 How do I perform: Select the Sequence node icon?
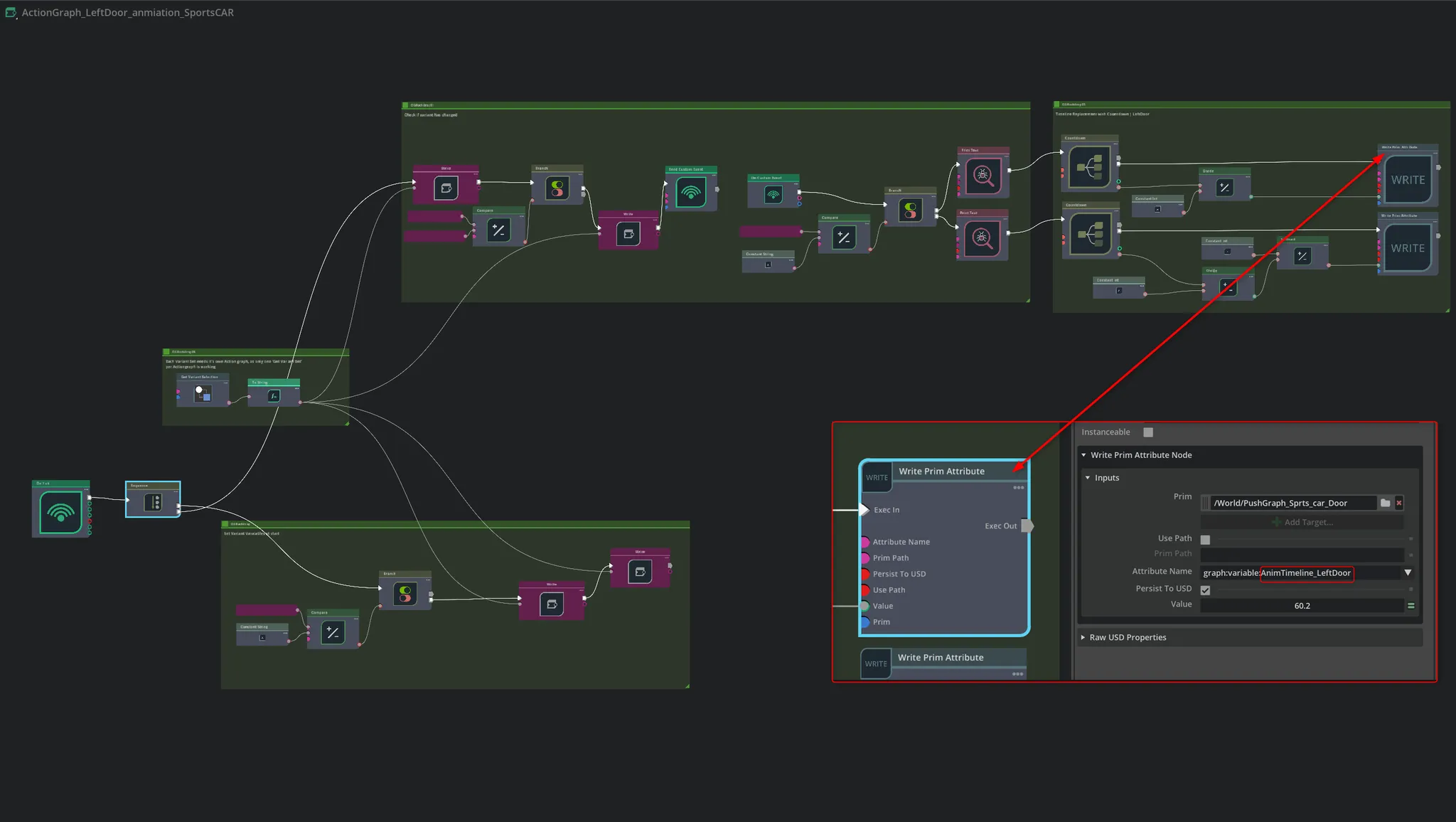coord(153,503)
